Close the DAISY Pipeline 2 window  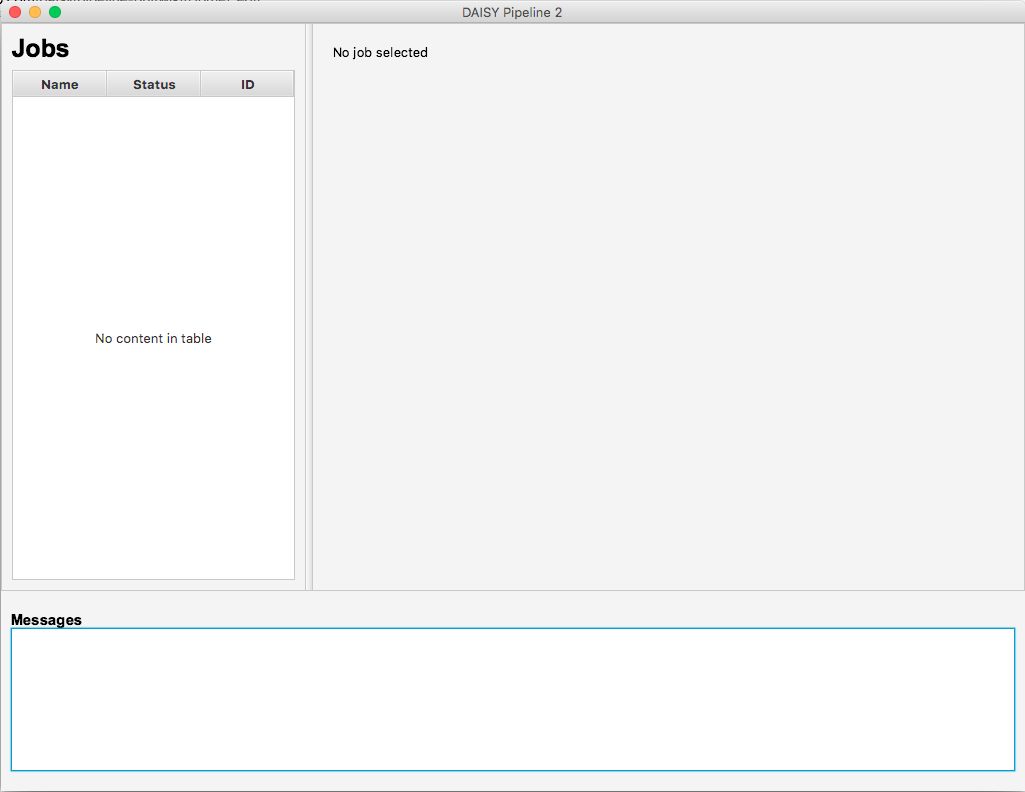(15, 12)
